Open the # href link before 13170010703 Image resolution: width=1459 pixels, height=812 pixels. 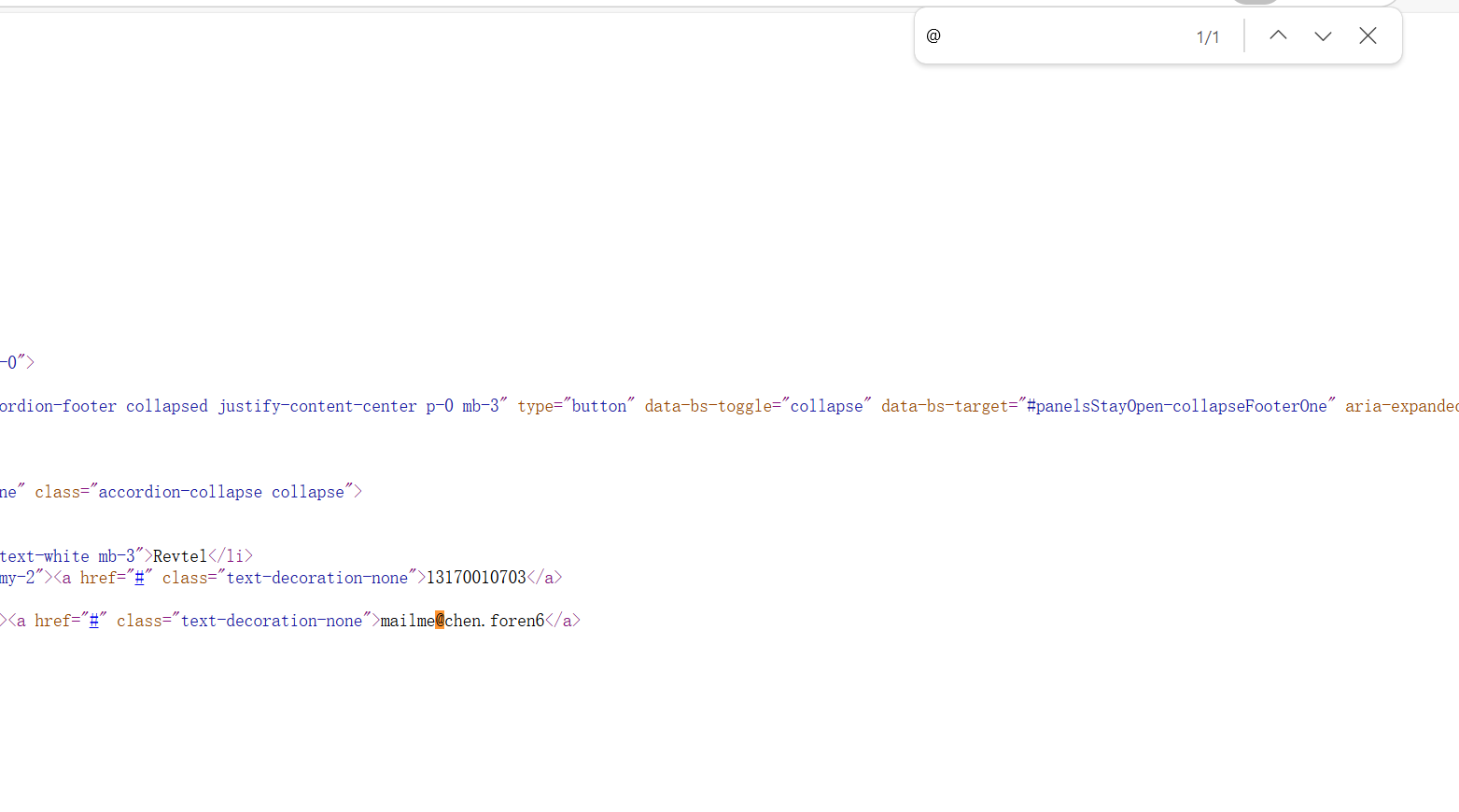coord(139,578)
